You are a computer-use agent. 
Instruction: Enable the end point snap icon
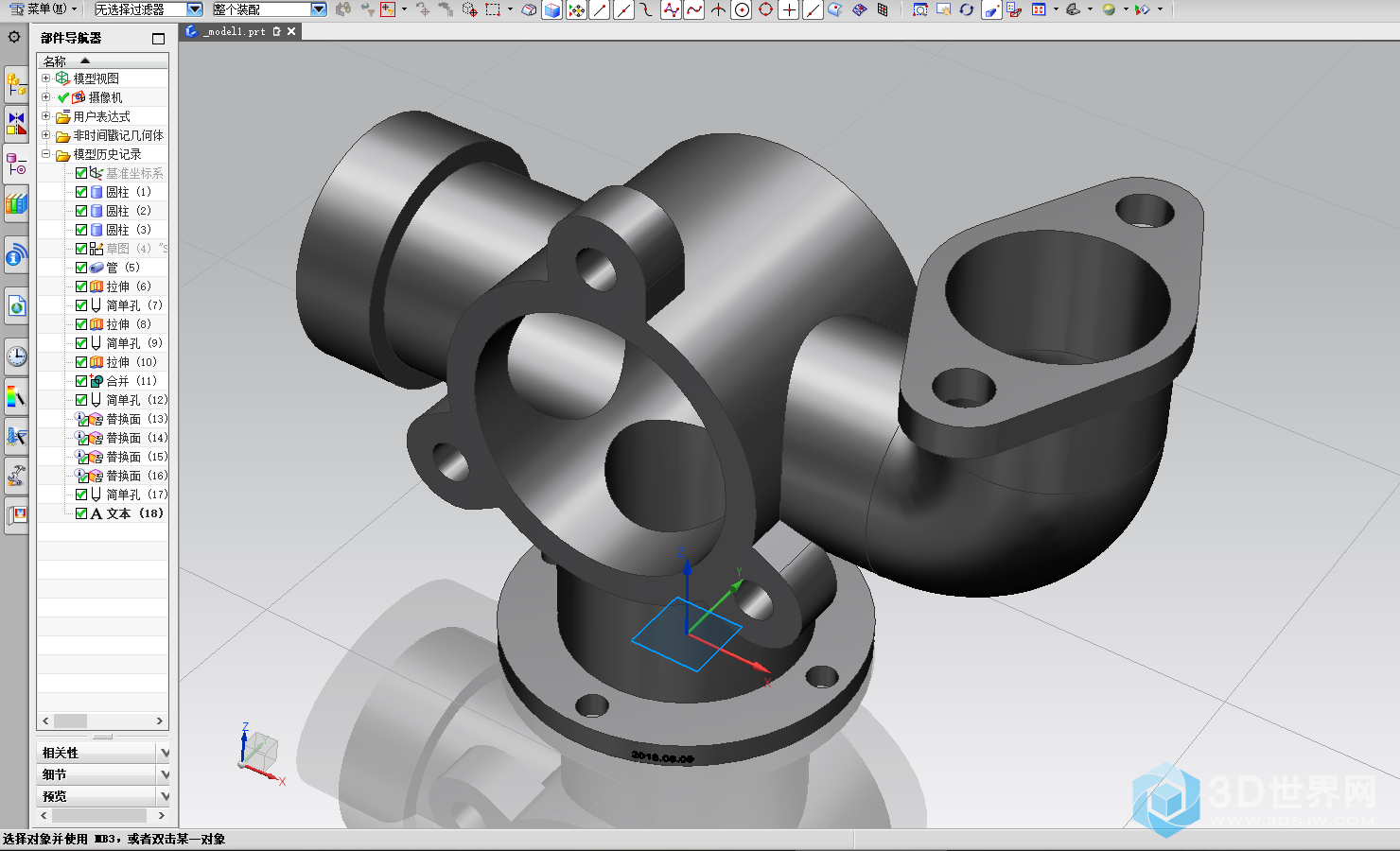(x=600, y=9)
